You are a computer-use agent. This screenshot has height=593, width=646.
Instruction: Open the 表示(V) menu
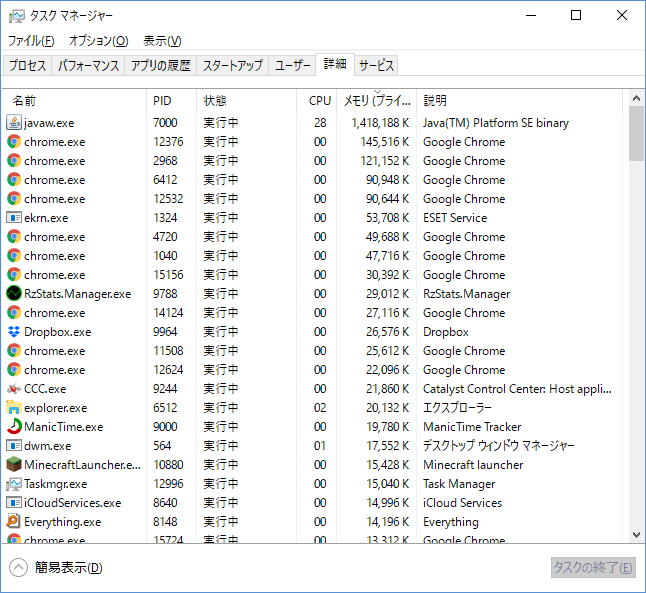coord(162,41)
